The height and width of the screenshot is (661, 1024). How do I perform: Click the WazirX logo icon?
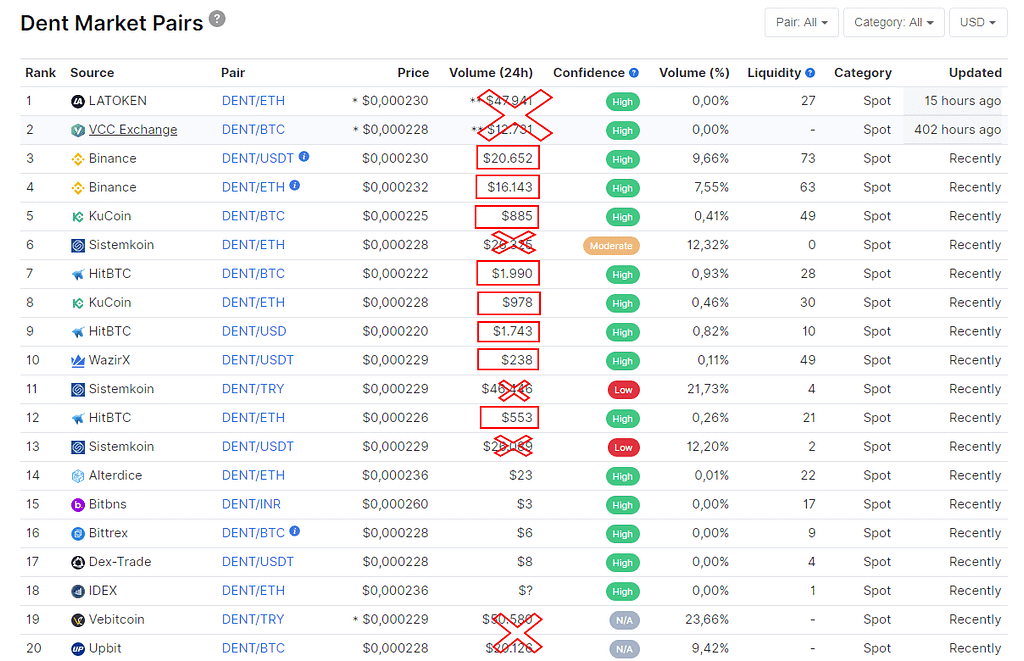click(x=78, y=361)
